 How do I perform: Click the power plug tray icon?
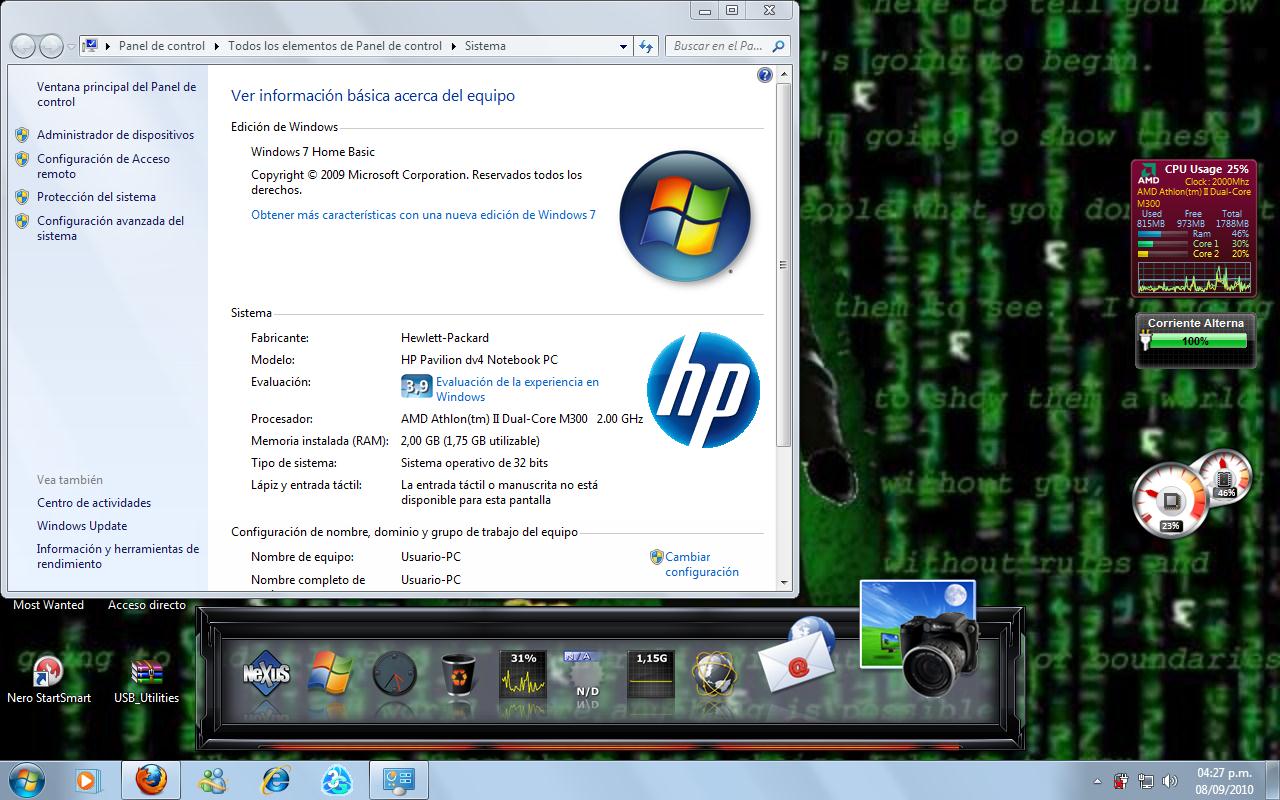1122,781
